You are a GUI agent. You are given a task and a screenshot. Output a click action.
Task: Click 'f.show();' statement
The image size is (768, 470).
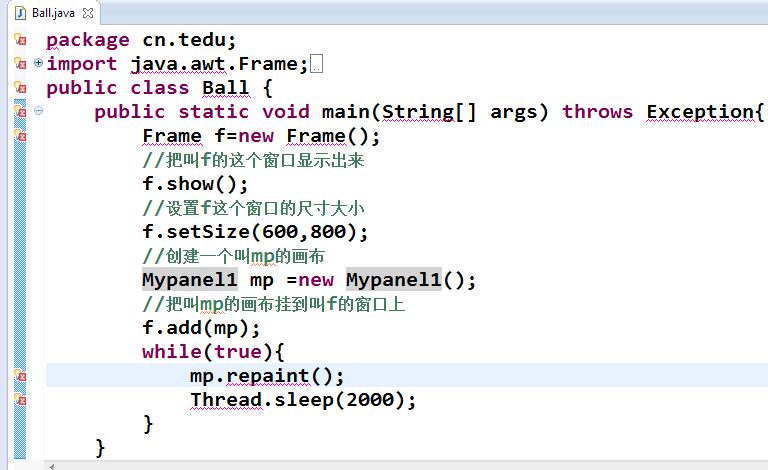[x=195, y=184]
